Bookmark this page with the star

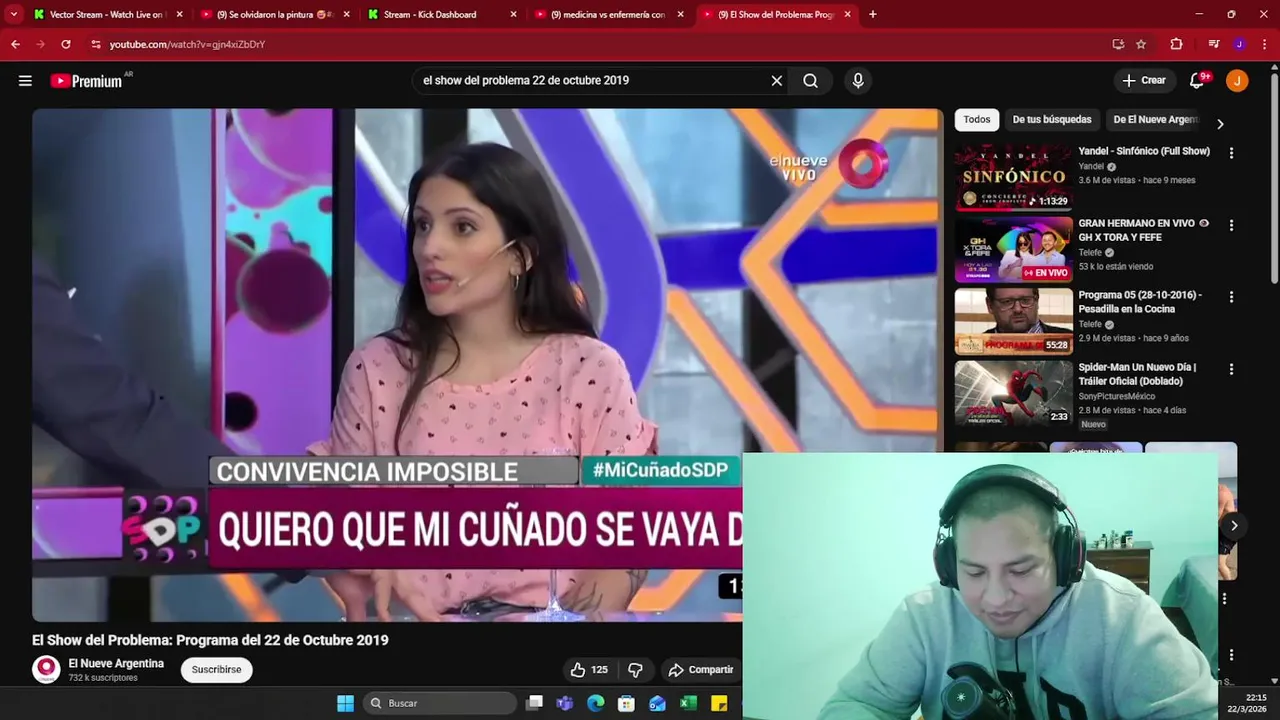(1141, 44)
